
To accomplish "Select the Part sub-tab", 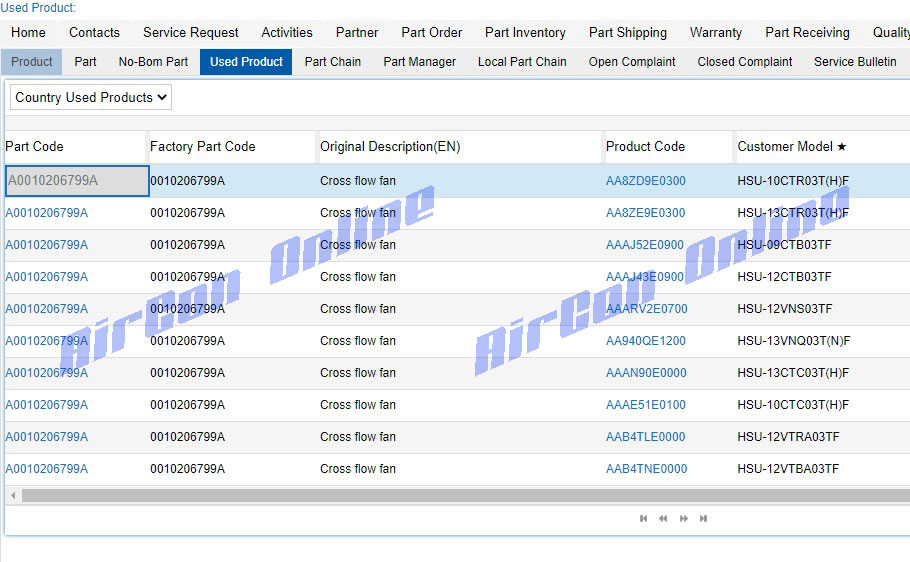I will [x=85, y=62].
